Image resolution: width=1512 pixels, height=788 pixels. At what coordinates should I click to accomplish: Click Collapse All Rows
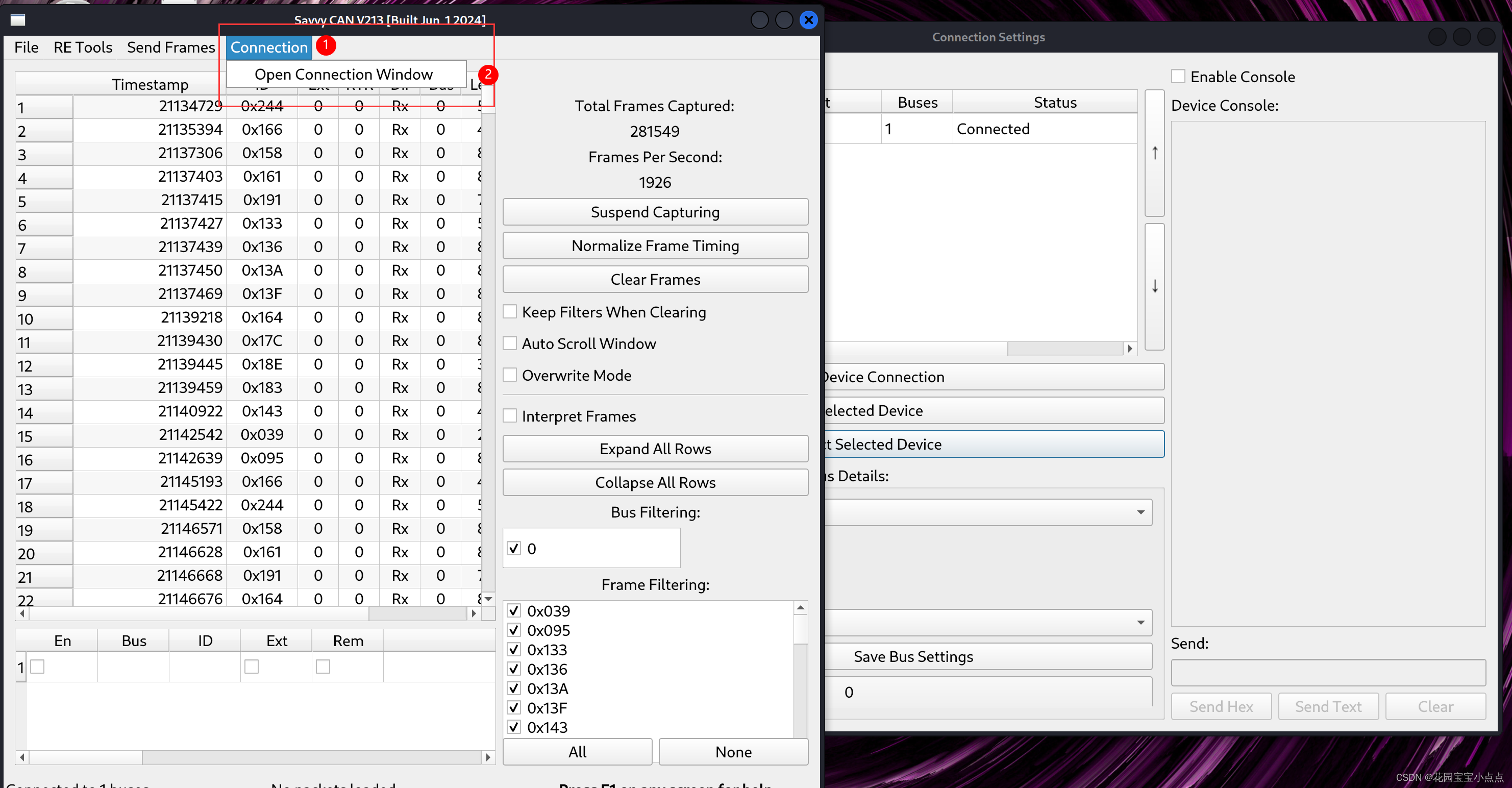pyautogui.click(x=655, y=482)
